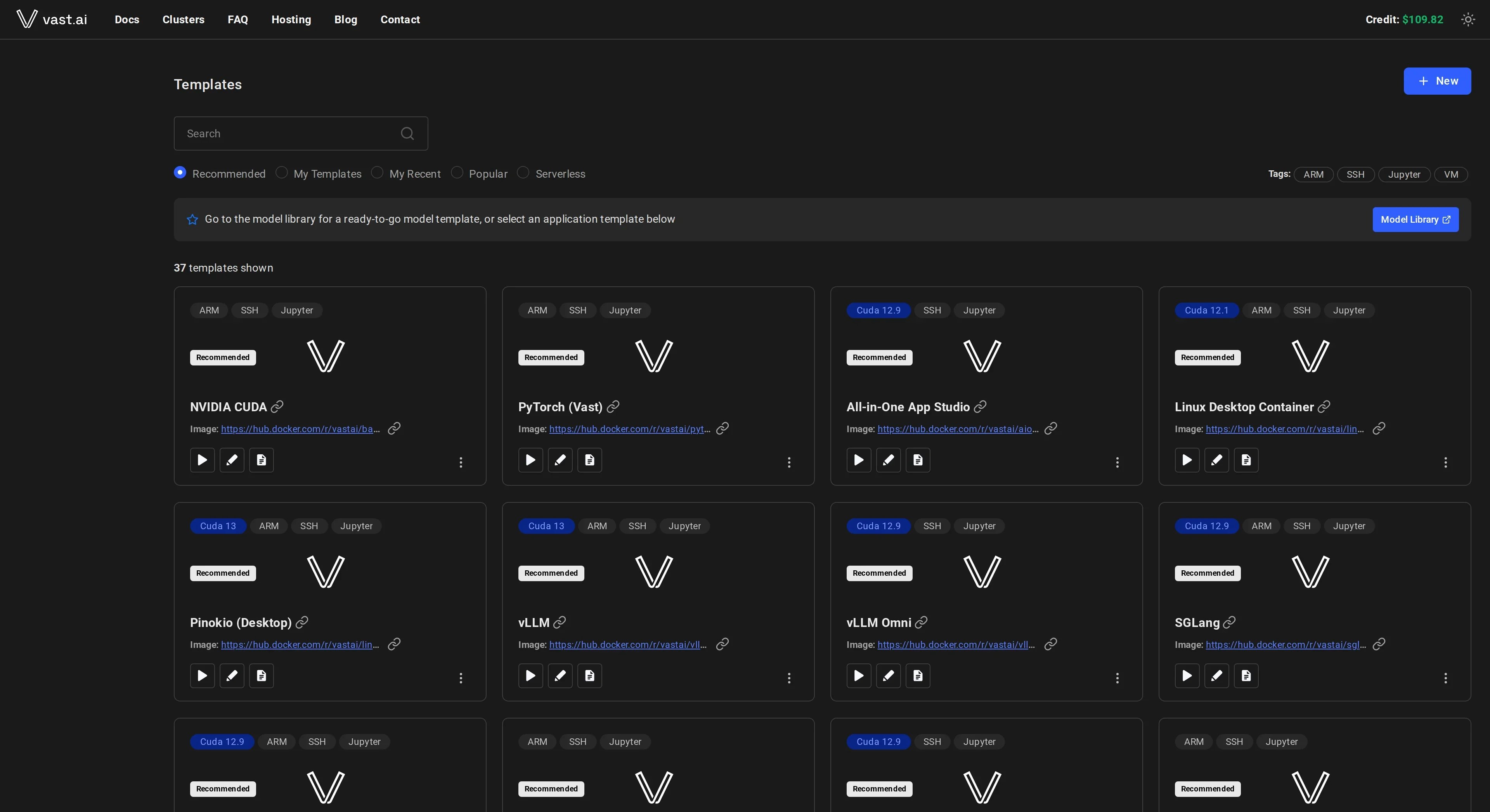Open the three-dot menu on PyTorch (Vast) card
This screenshot has width=1490, height=812.
(789, 462)
